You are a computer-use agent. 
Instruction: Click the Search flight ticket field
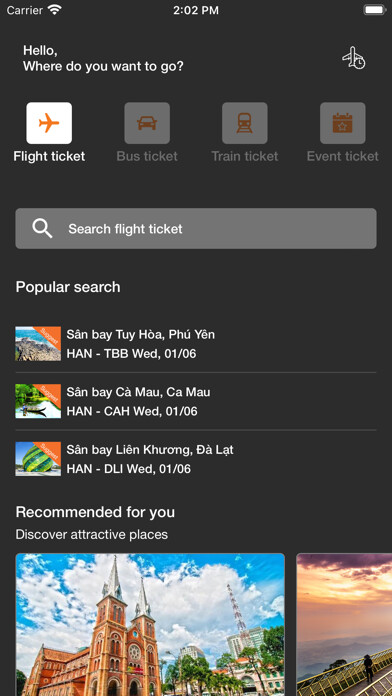pyautogui.click(x=196, y=229)
